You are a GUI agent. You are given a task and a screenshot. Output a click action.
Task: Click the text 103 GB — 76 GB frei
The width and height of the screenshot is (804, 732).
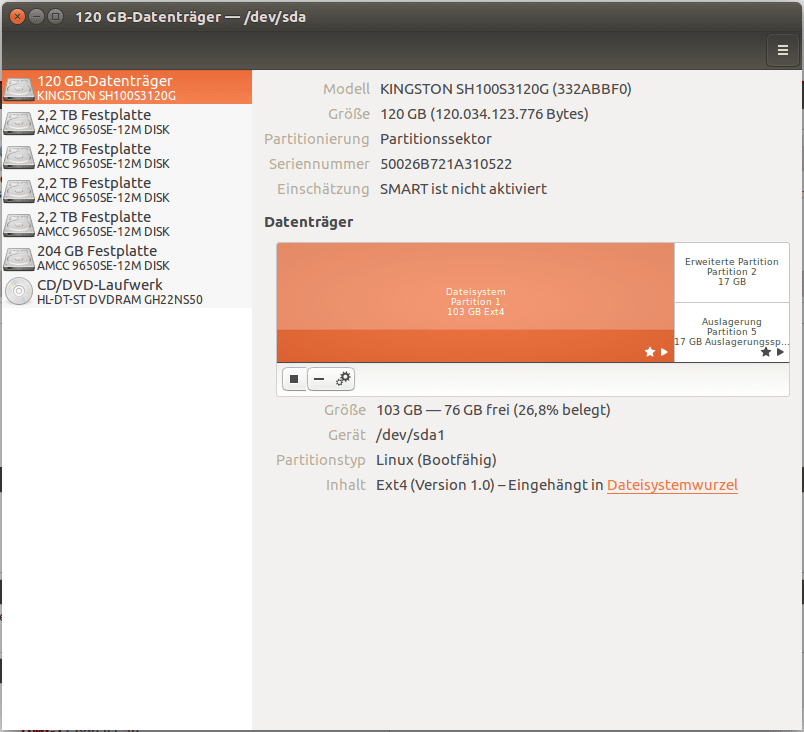(443, 410)
